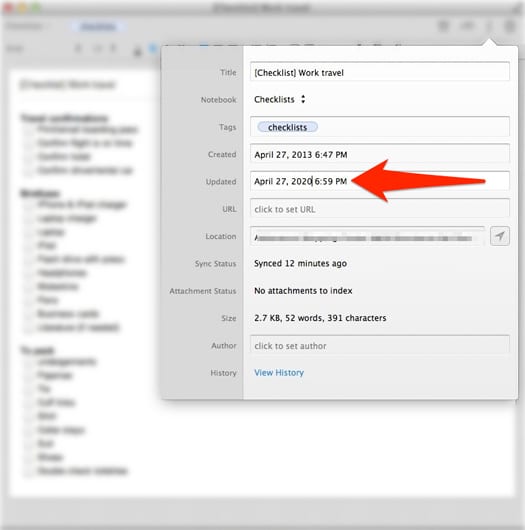Click the reminder alarm icon in toolbar

click(x=443, y=26)
